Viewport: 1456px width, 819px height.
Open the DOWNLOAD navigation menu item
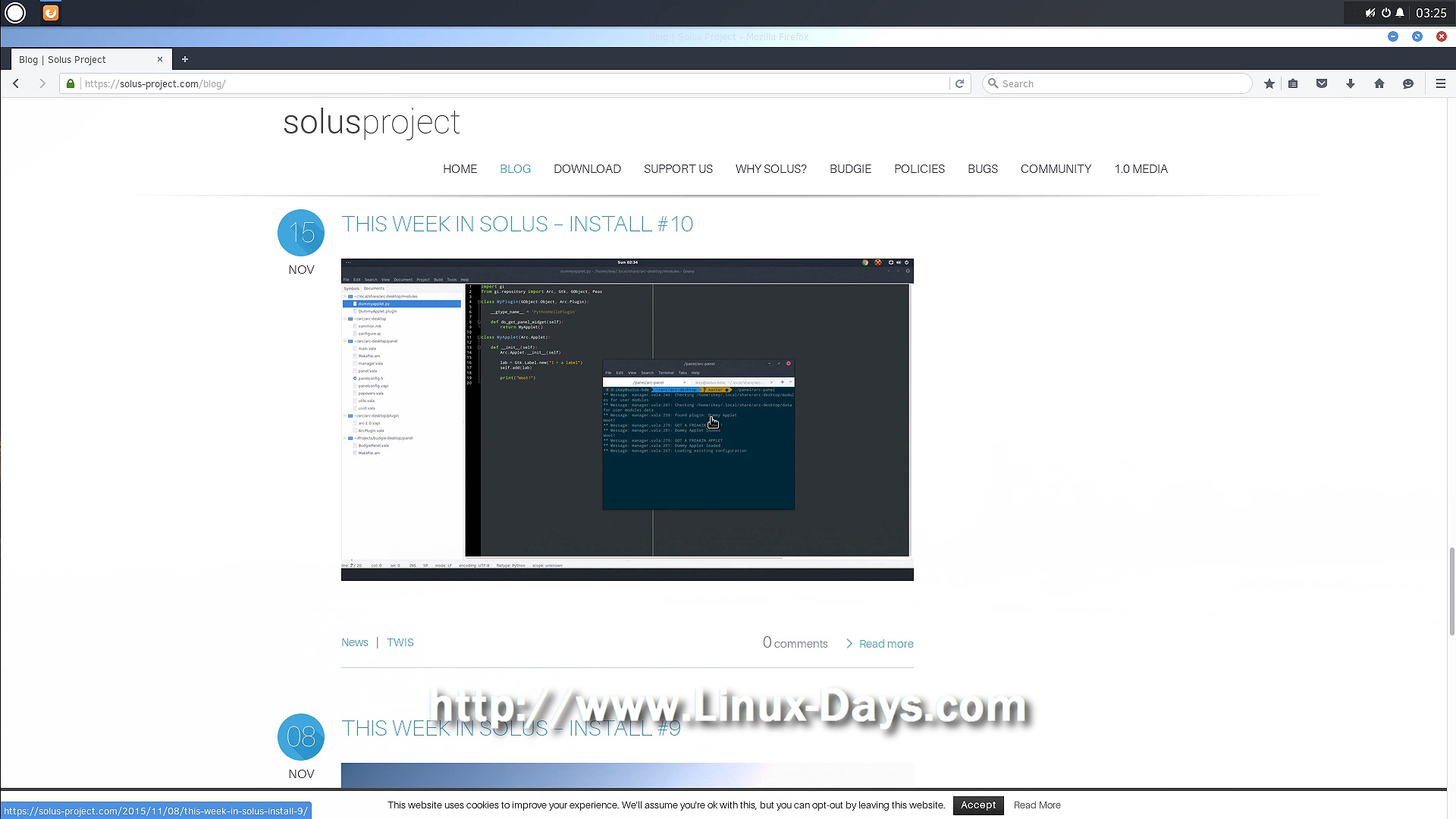click(587, 168)
